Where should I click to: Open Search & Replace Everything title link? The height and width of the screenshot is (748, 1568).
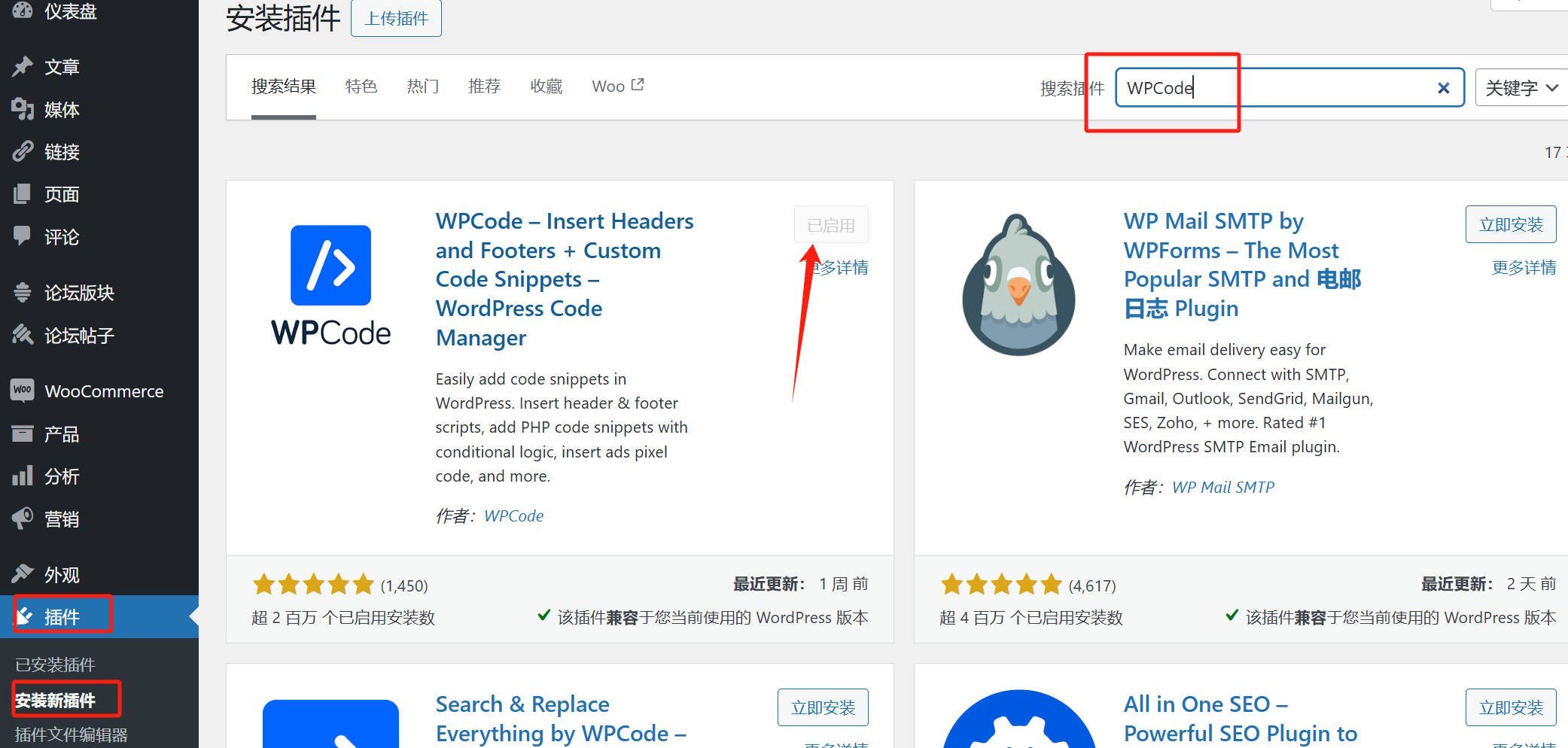(561, 719)
